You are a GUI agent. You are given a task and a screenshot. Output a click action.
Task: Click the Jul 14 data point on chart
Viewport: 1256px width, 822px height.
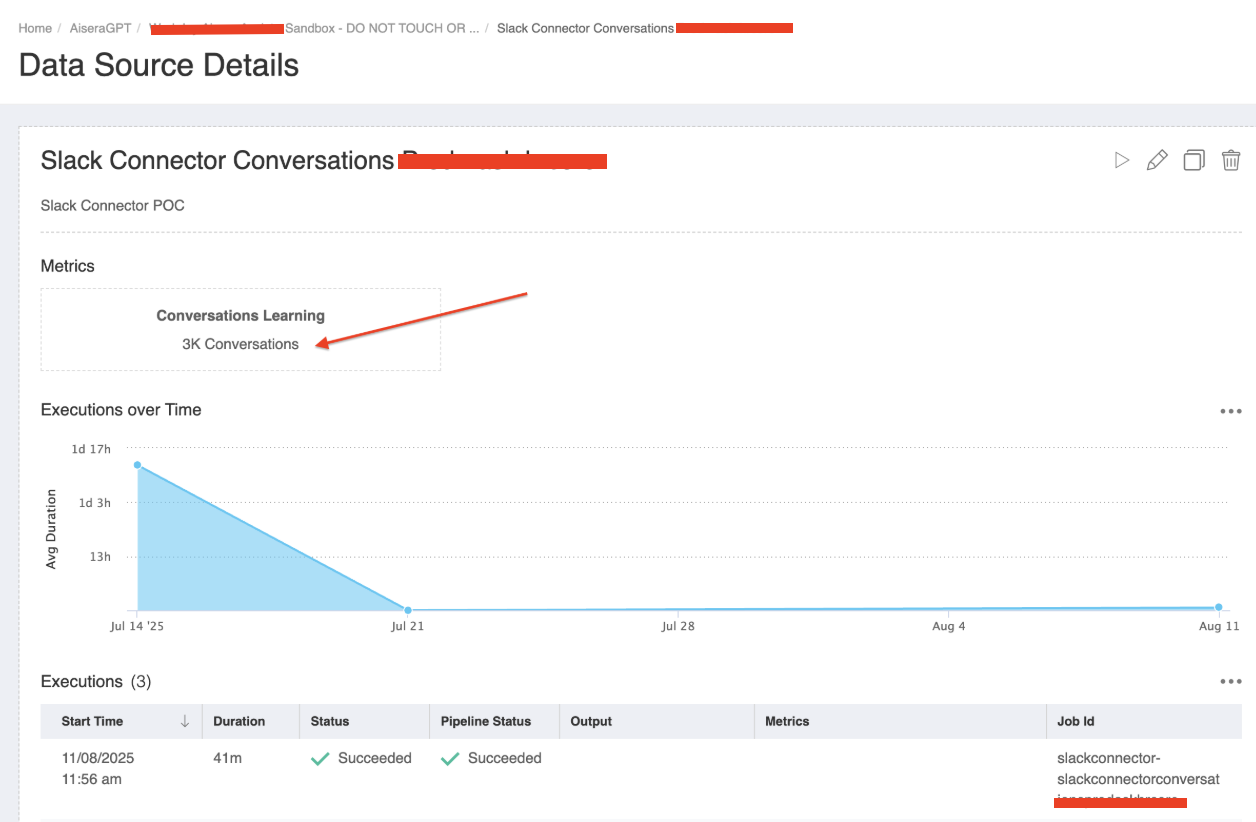137,464
